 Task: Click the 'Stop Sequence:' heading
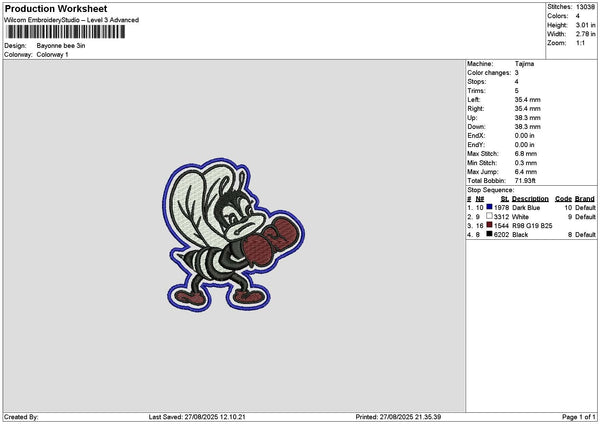(491, 190)
